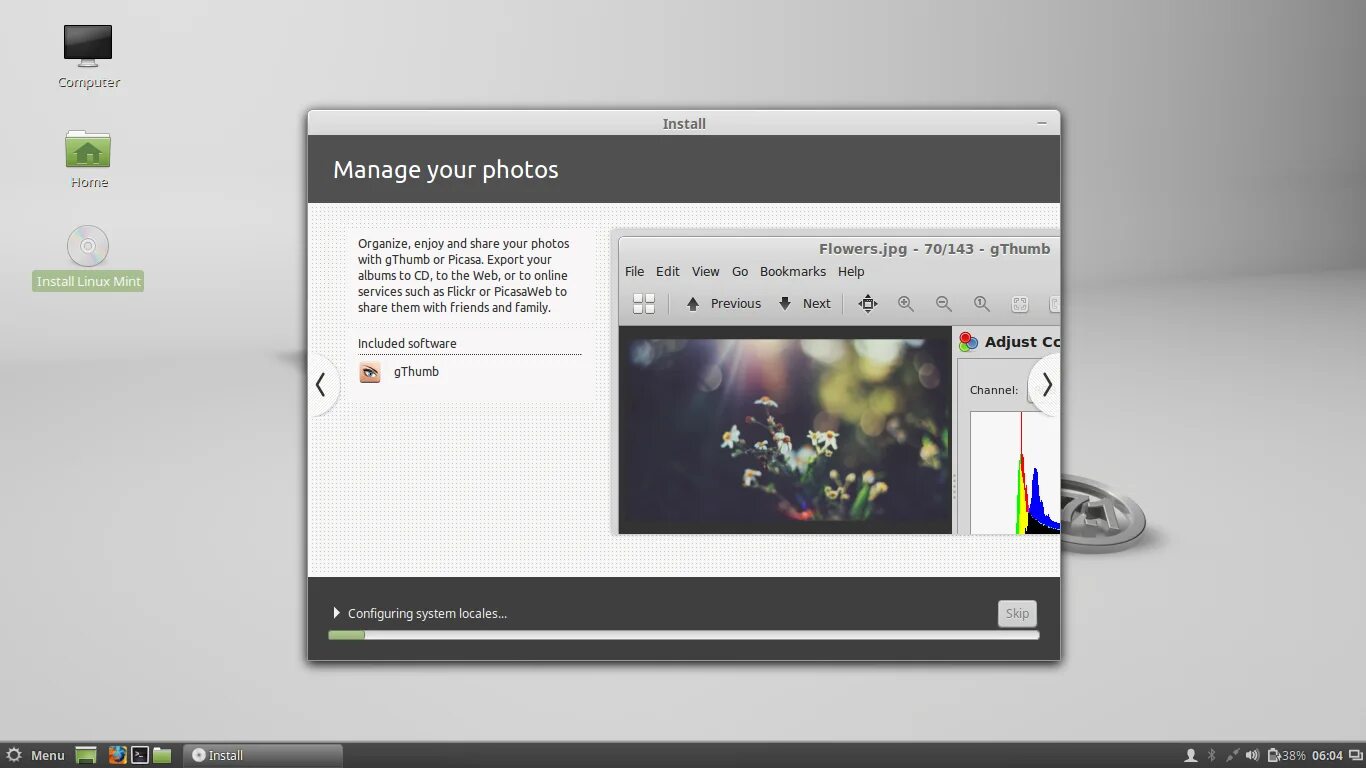The height and width of the screenshot is (768, 1366).
Task: Open the Bookmarks menu in gThumb
Action: click(x=793, y=272)
